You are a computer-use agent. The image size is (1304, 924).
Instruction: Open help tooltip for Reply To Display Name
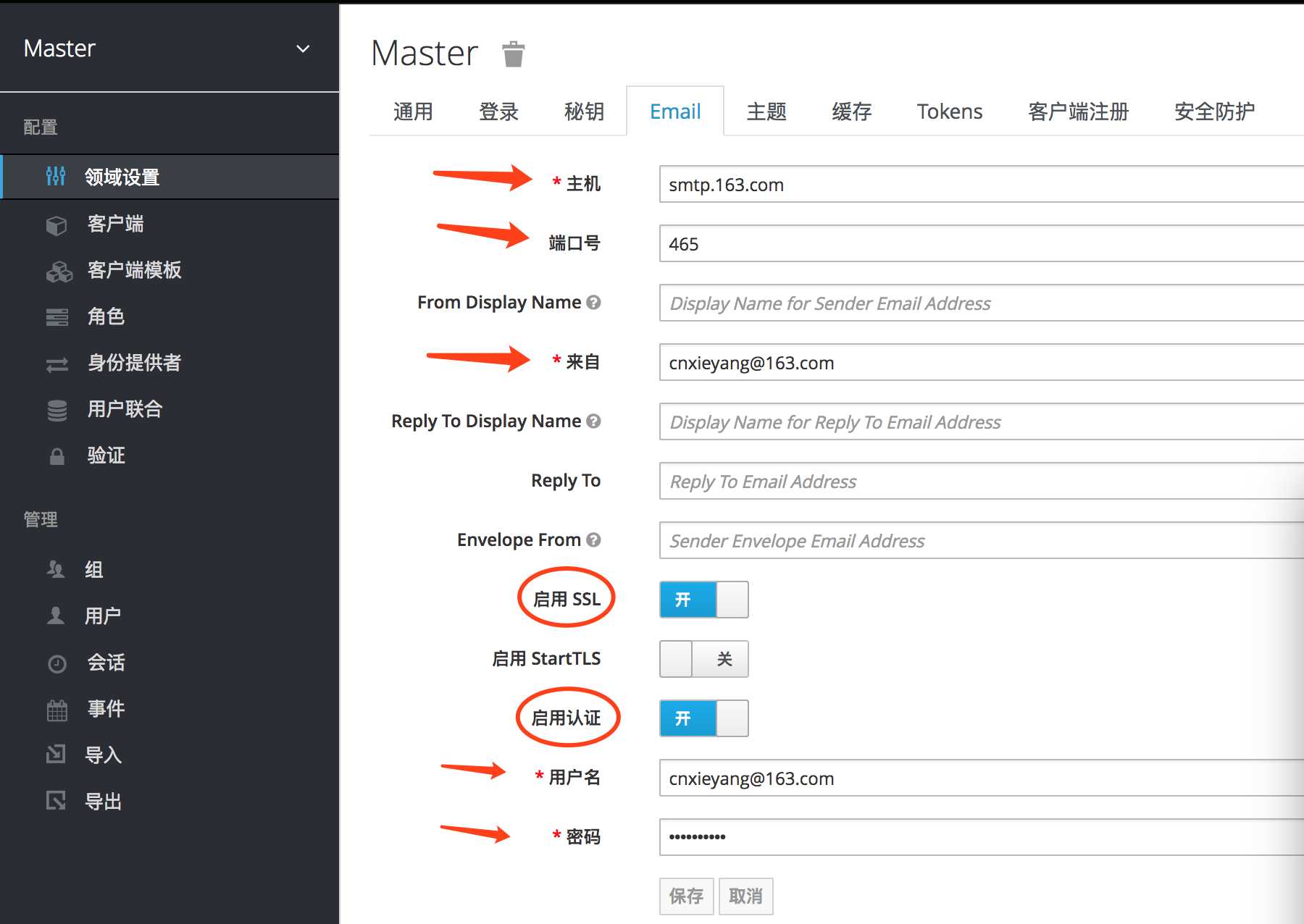593,421
